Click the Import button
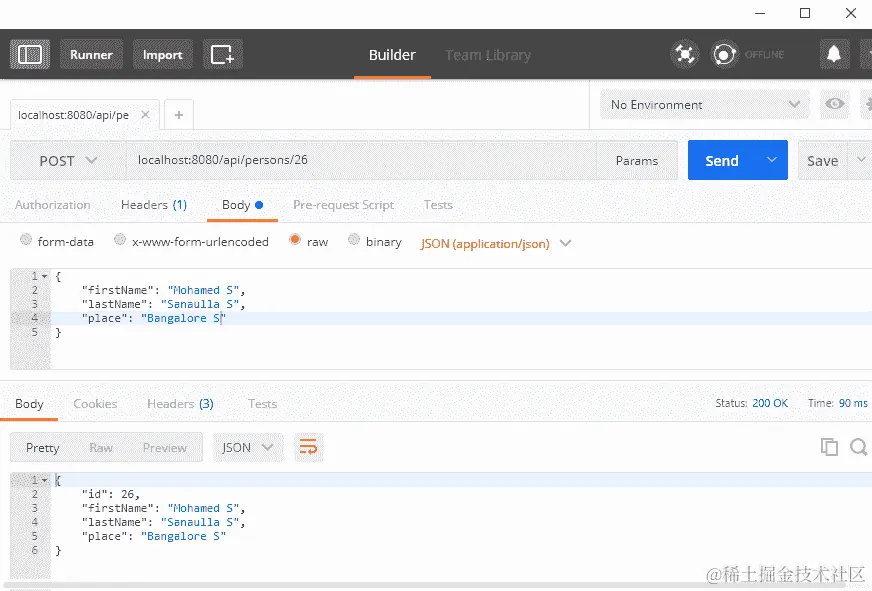This screenshot has height=591, width=872. (162, 54)
